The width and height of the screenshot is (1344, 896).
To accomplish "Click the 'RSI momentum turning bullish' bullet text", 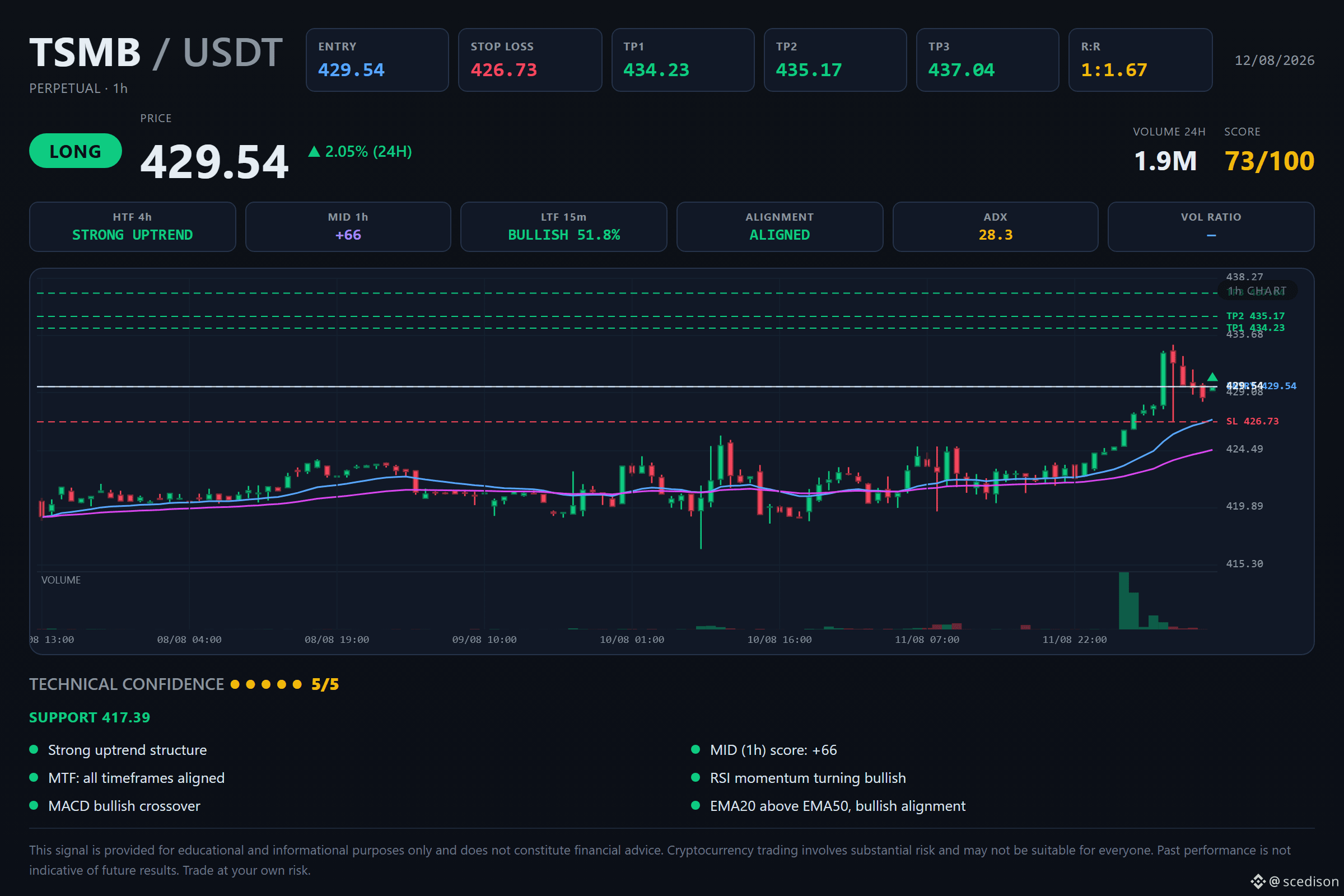I will (808, 778).
